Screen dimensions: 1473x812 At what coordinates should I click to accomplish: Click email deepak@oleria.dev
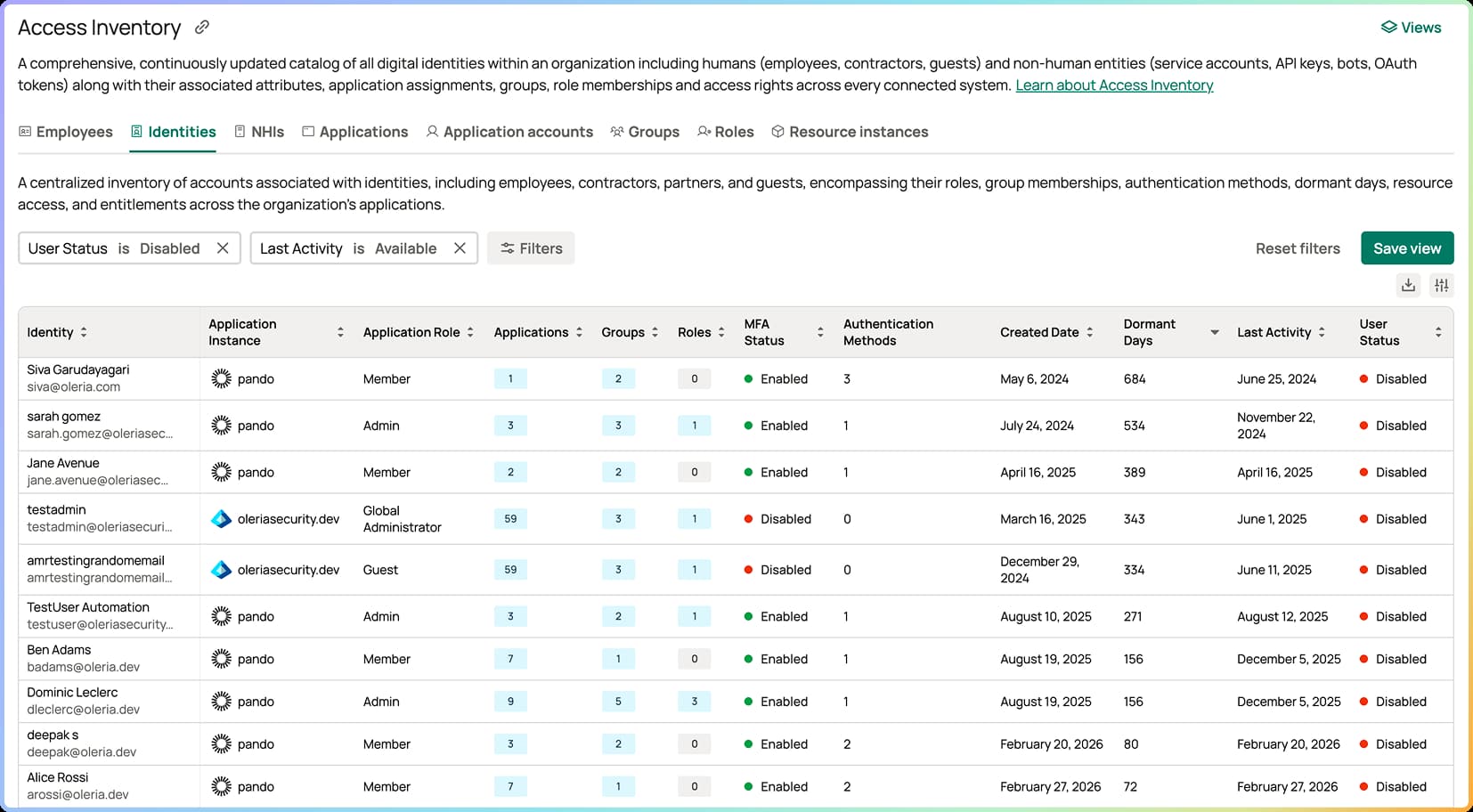coord(81,752)
